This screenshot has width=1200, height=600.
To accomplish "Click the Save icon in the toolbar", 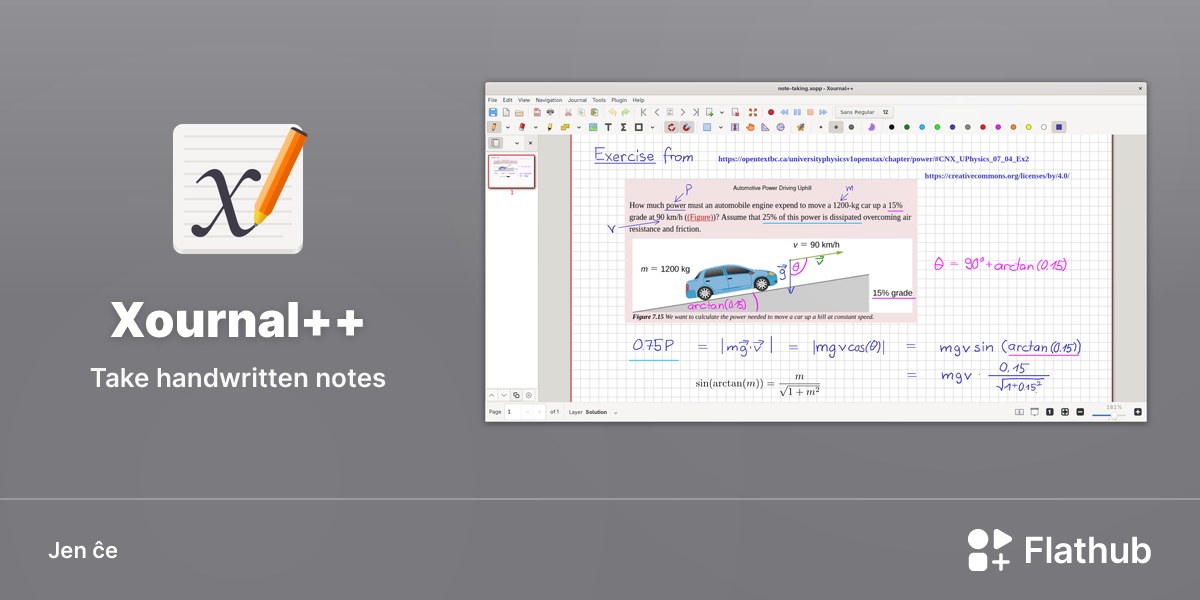I will pos(493,112).
